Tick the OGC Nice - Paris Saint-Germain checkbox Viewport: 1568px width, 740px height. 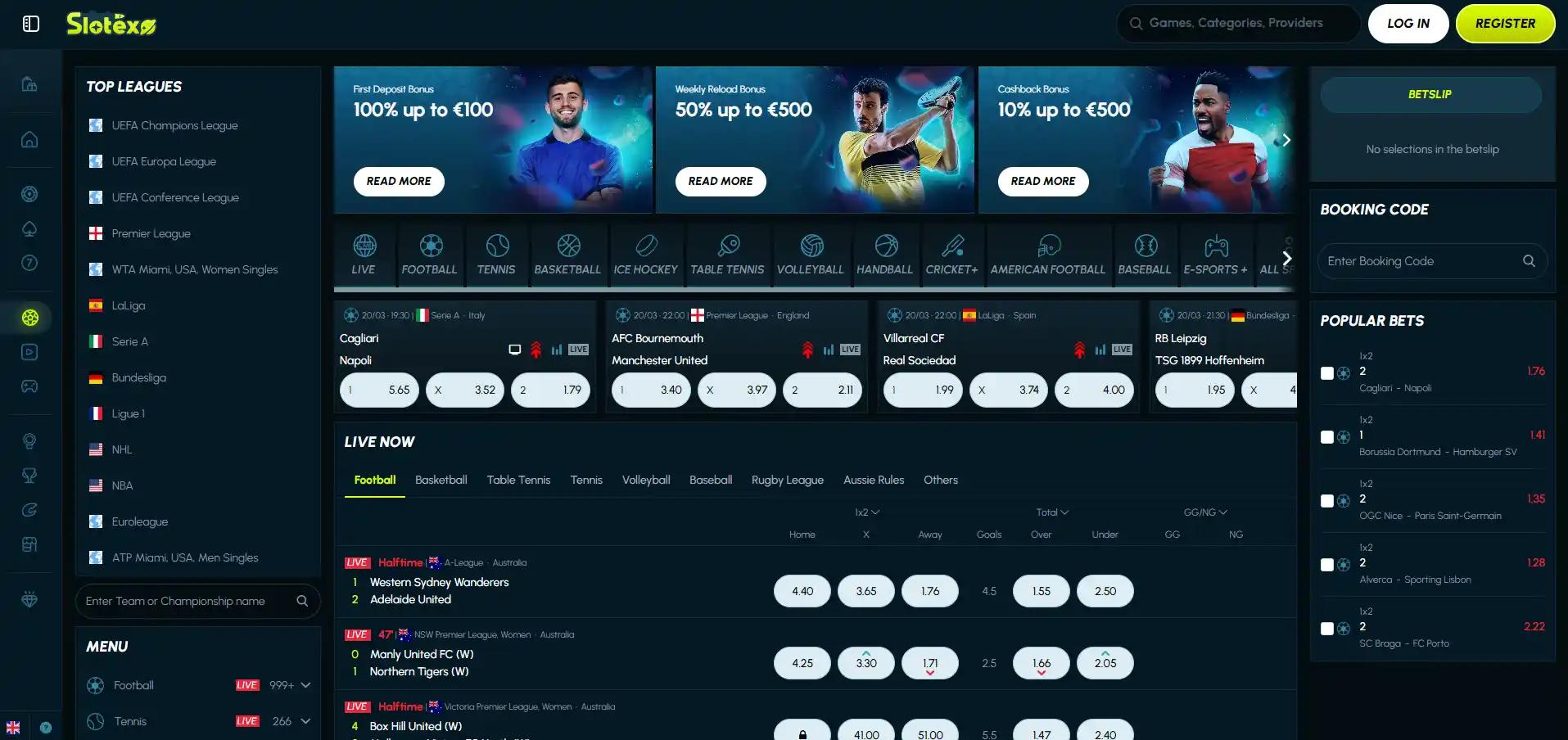(x=1327, y=501)
